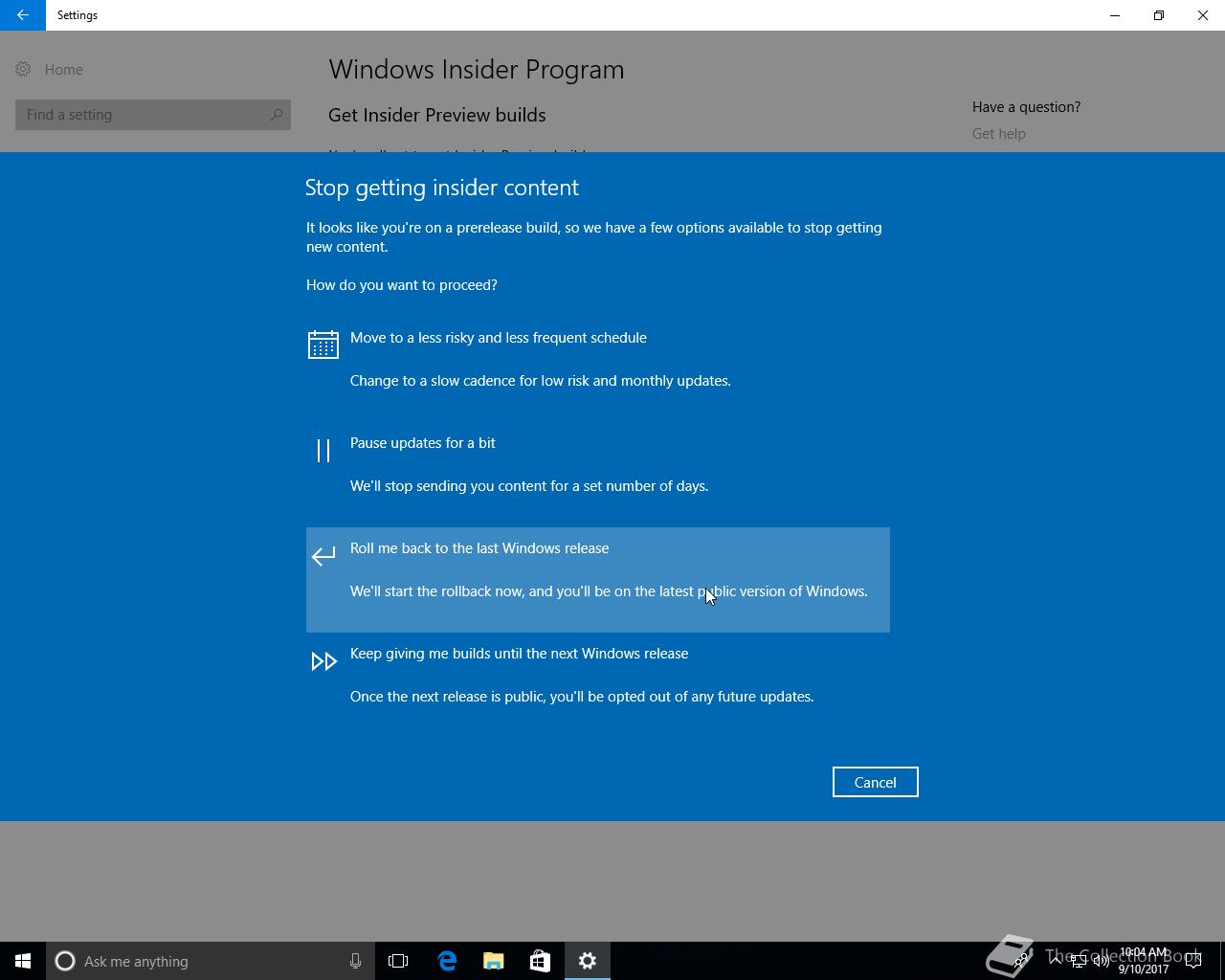Click the pause icon beside Pause updates
Image resolution: width=1225 pixels, height=980 pixels.
[x=323, y=450]
